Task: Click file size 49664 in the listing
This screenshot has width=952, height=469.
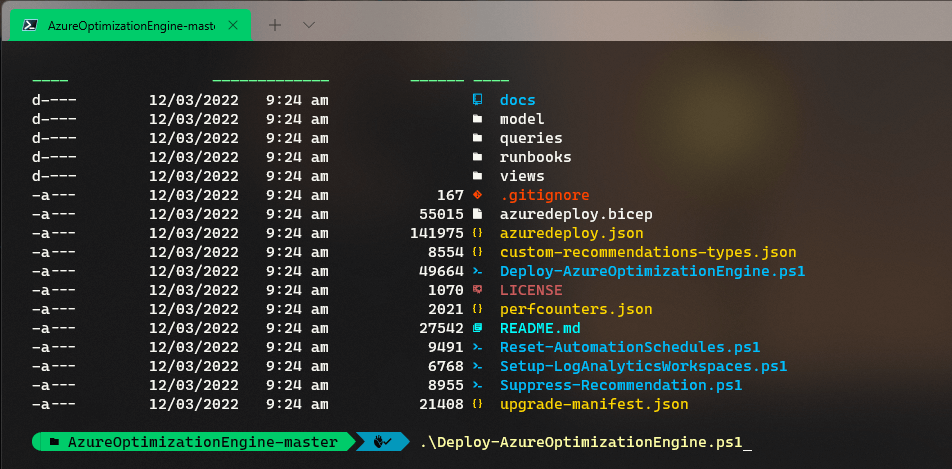Action: coord(441,271)
